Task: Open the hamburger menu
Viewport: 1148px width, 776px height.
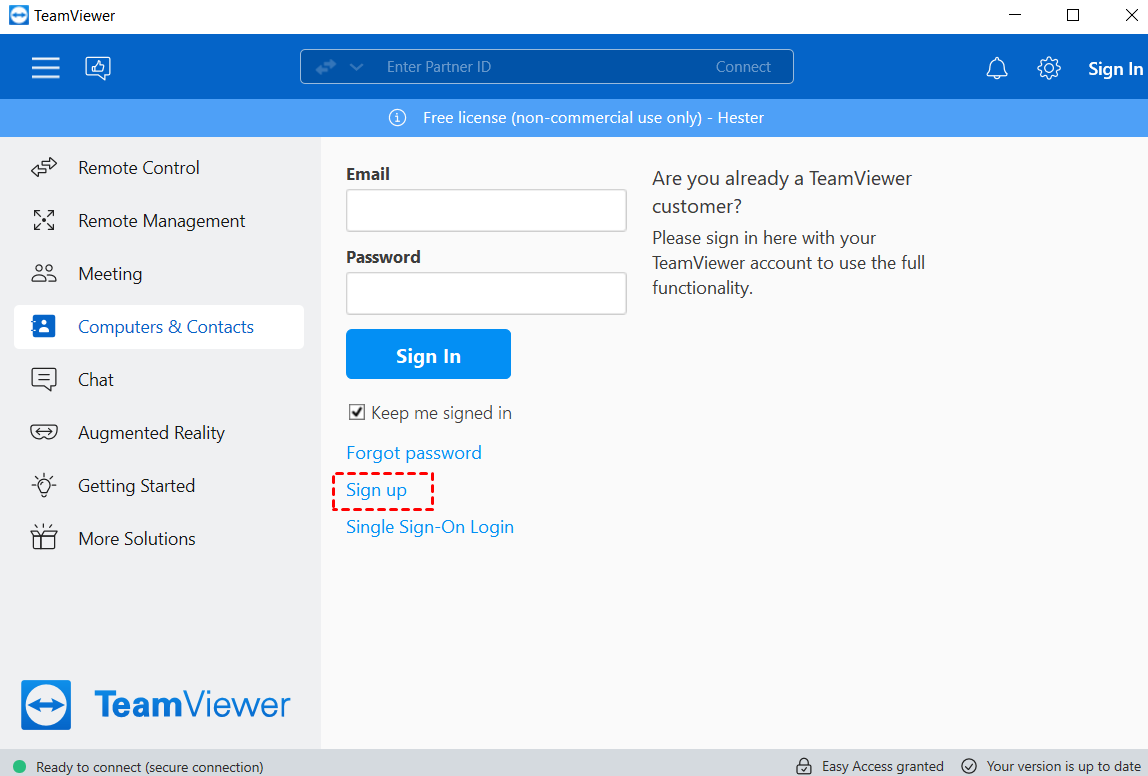Action: 45,67
